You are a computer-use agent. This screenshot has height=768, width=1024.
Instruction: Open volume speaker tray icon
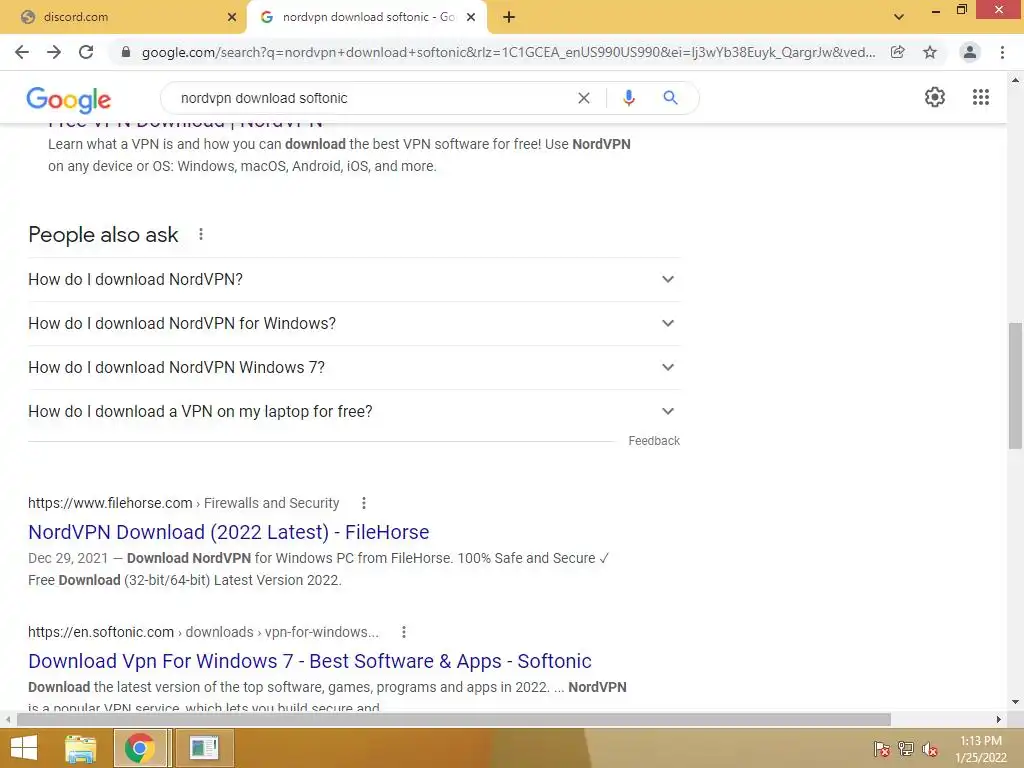coord(930,749)
